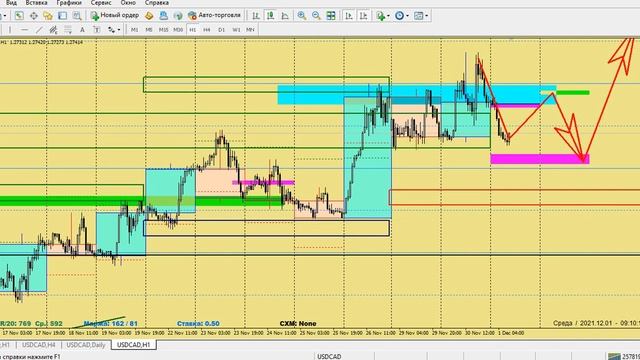Open the Вставка menu
This screenshot has height=360, width=640.
click(36, 3)
